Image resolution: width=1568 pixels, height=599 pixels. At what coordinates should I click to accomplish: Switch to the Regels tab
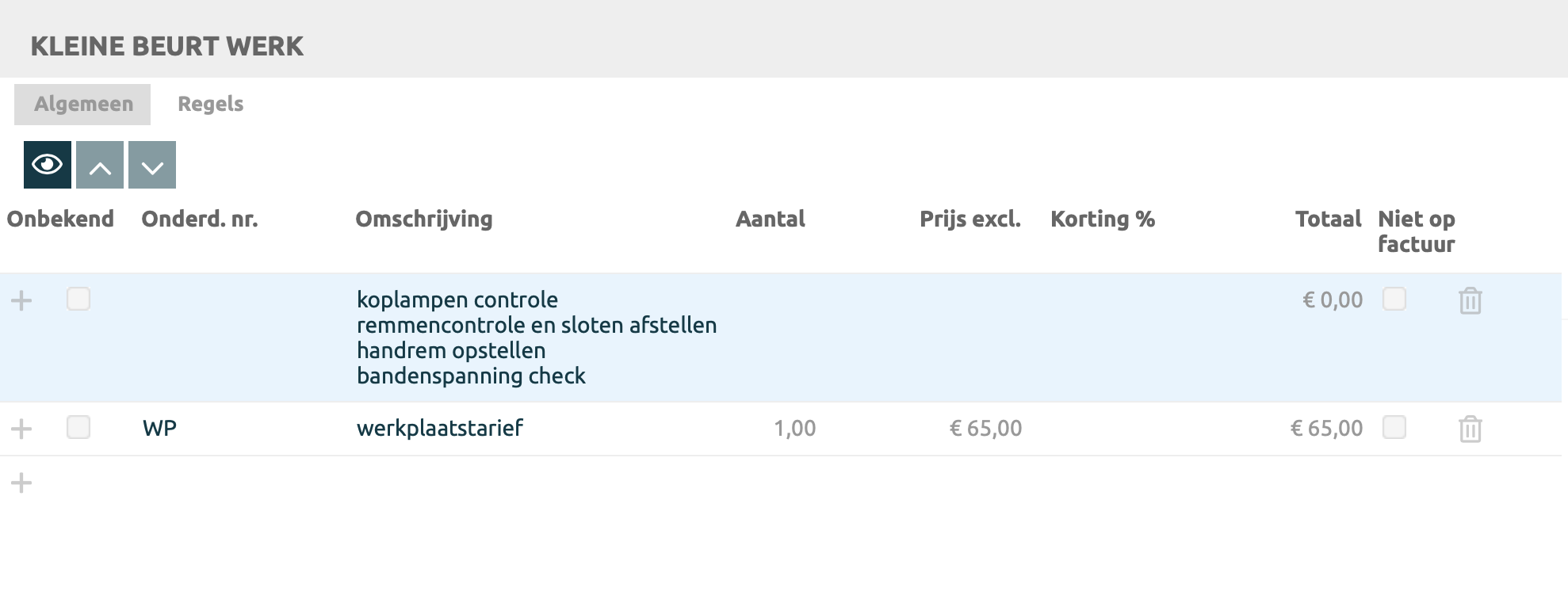pyautogui.click(x=210, y=104)
